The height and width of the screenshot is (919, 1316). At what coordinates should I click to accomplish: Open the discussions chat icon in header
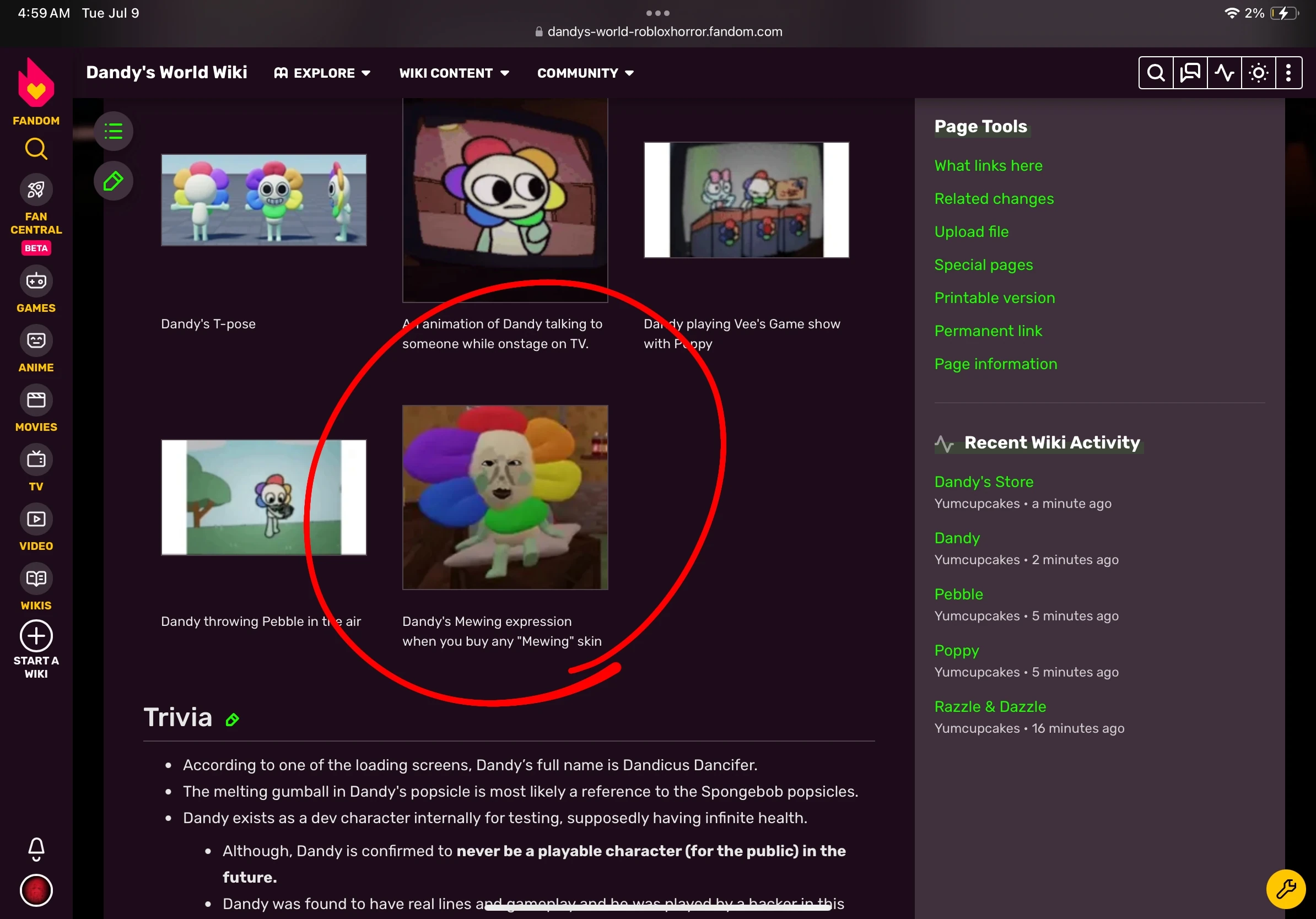(1190, 73)
